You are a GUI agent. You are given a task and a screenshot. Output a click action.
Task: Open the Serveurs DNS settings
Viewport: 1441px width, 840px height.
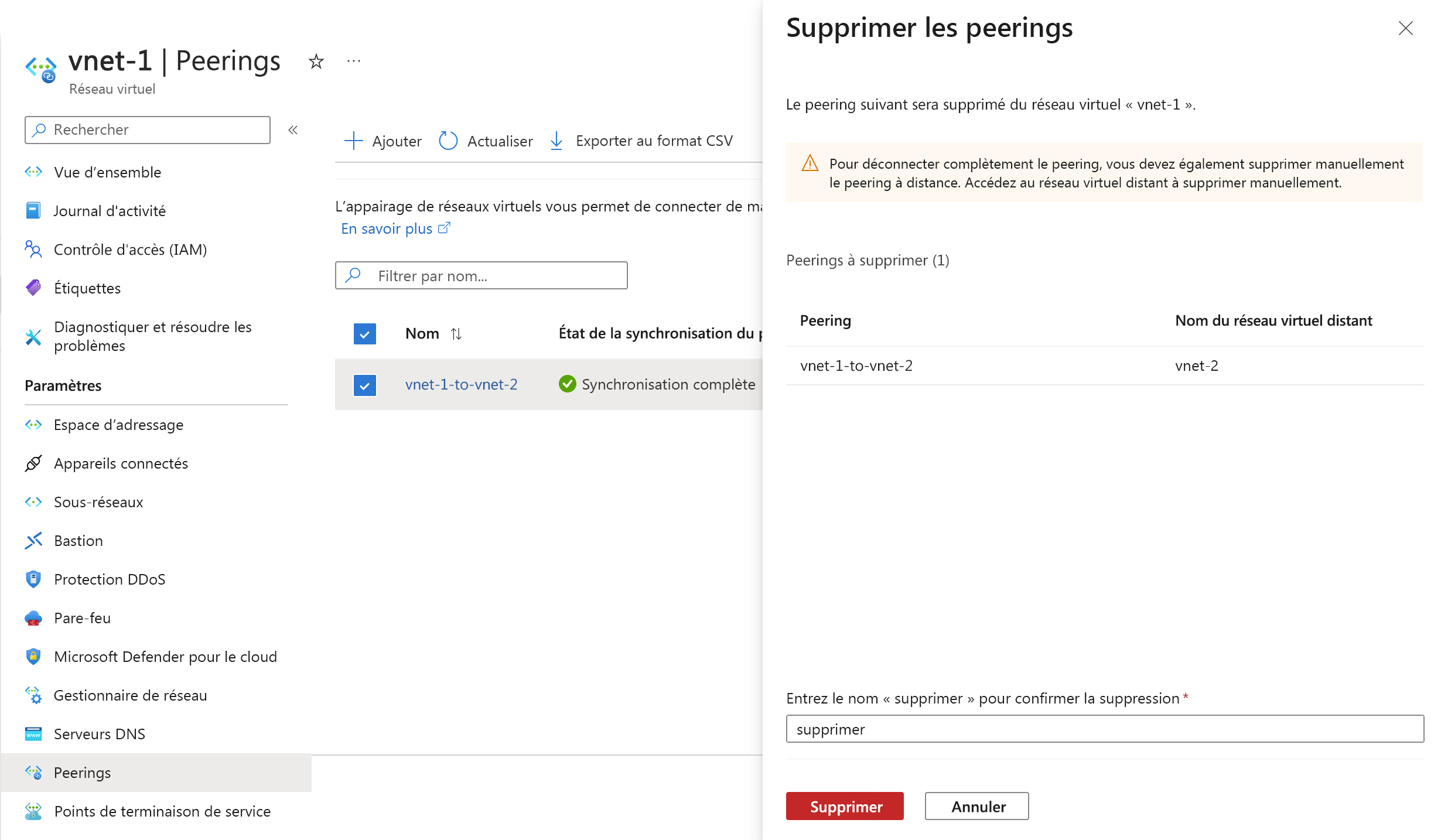[x=99, y=733]
